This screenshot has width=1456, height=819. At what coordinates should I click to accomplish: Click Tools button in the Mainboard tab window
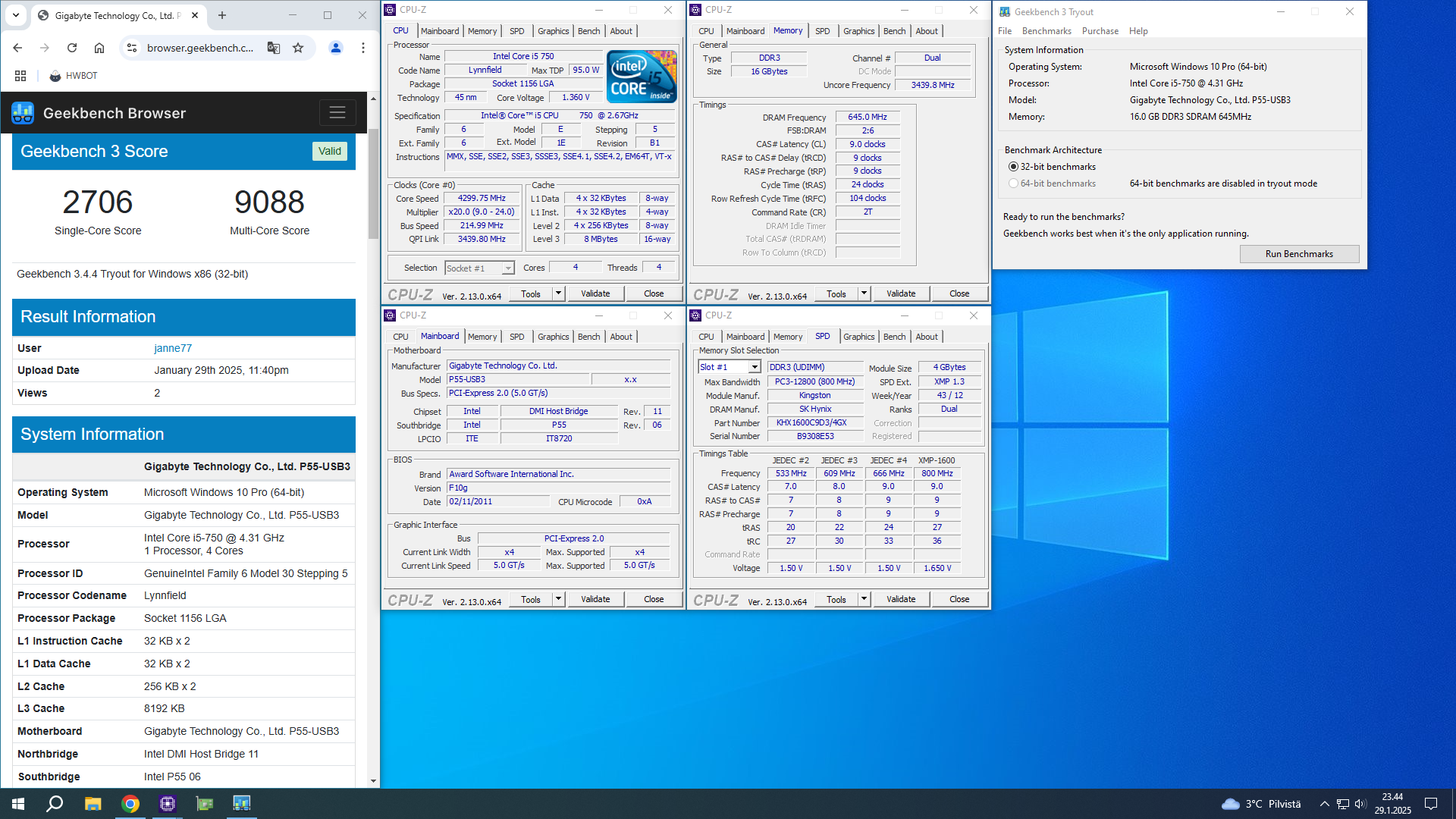pos(531,599)
